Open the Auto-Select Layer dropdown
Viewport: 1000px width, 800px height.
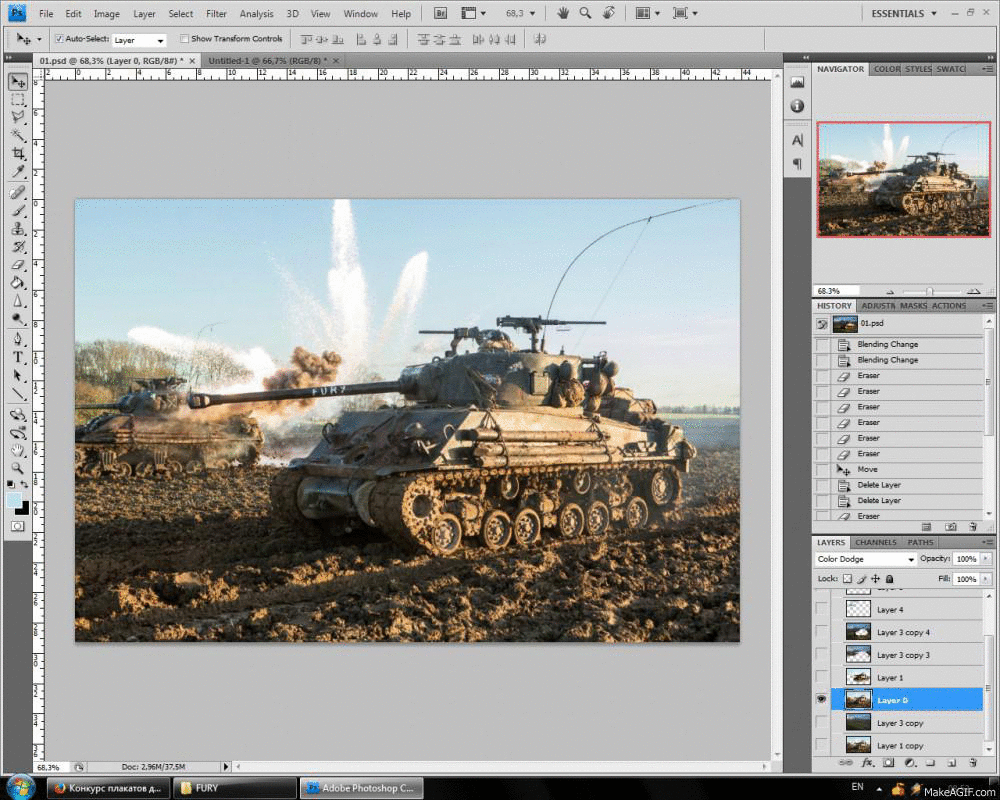tap(139, 40)
